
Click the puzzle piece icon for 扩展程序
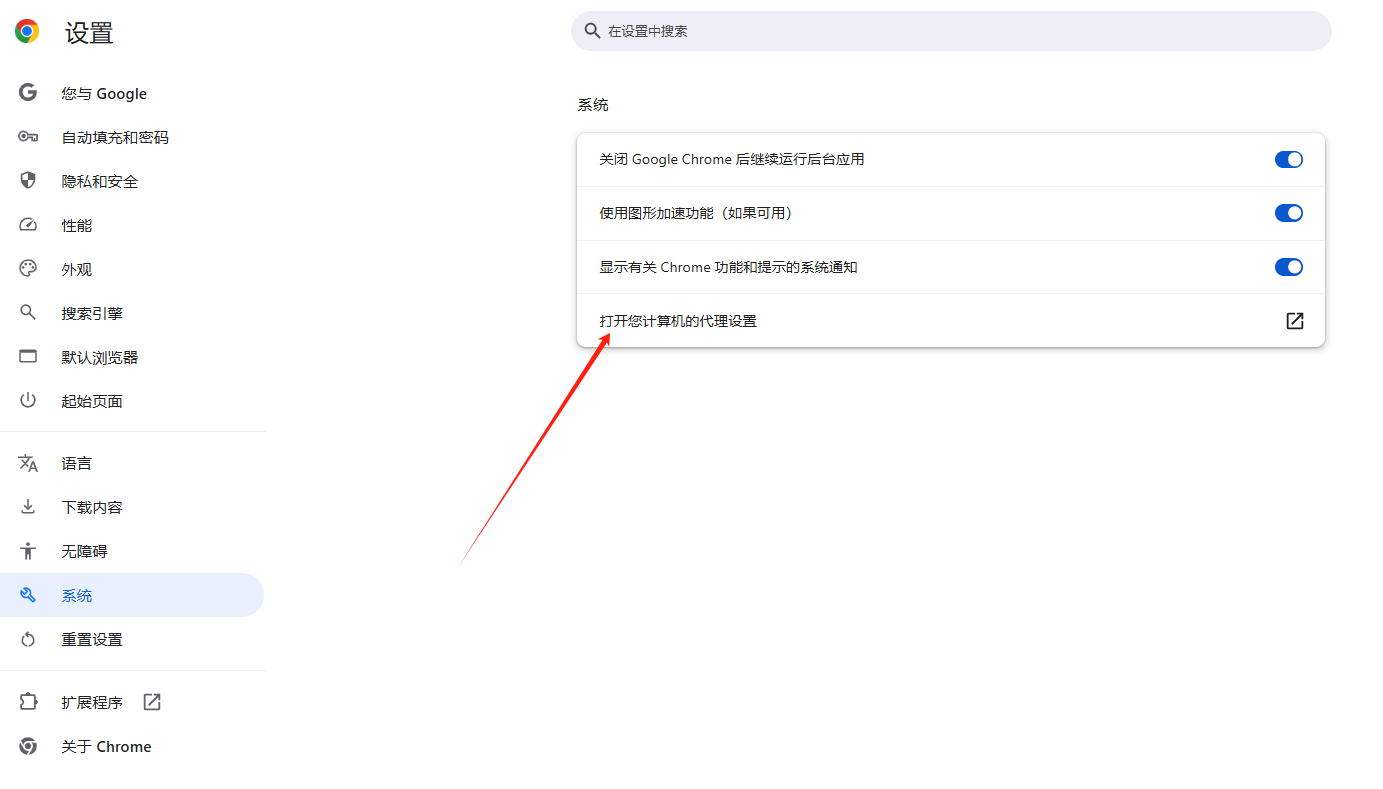click(28, 702)
